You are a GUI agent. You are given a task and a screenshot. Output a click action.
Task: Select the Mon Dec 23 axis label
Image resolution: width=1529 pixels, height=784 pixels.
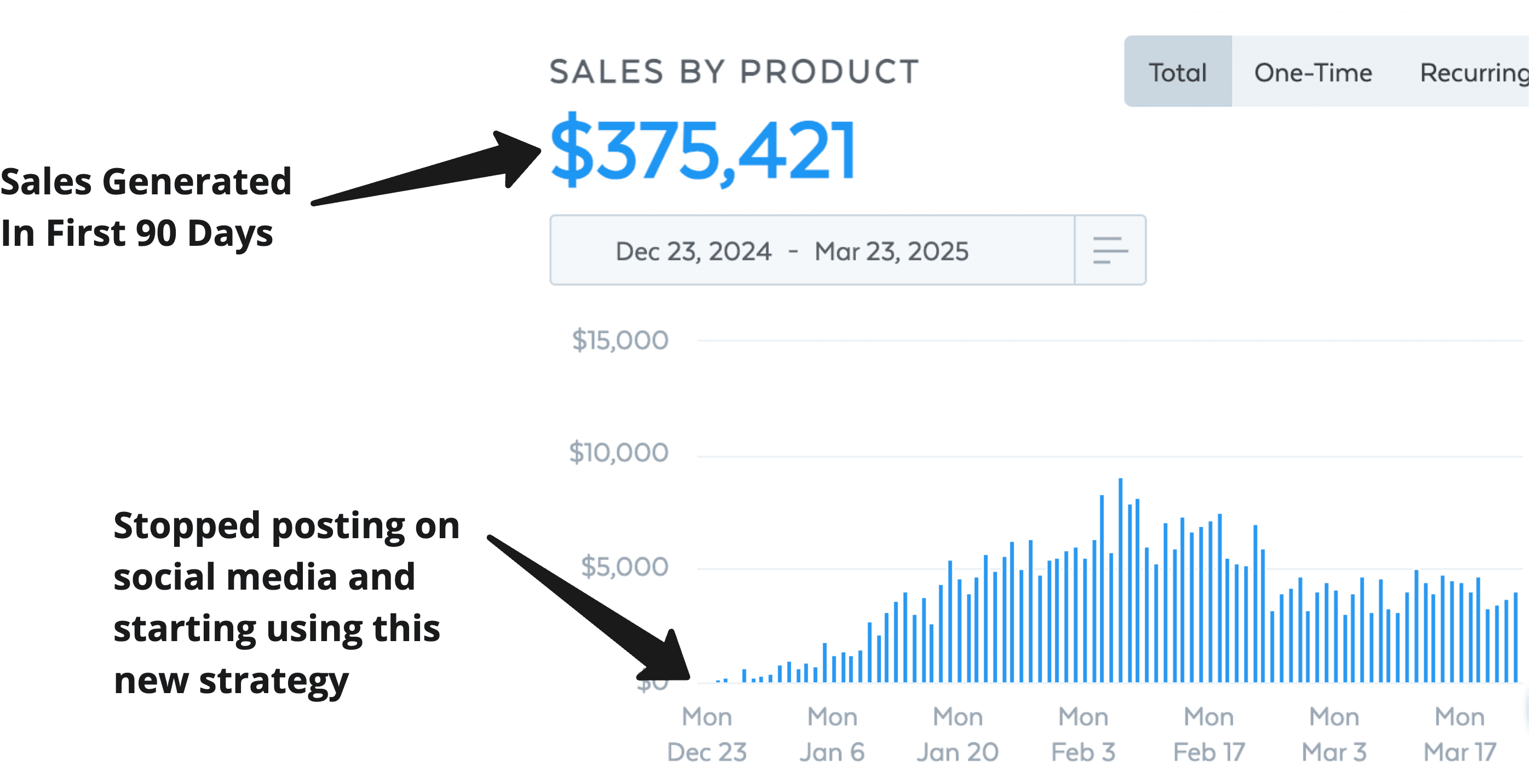coord(706,734)
